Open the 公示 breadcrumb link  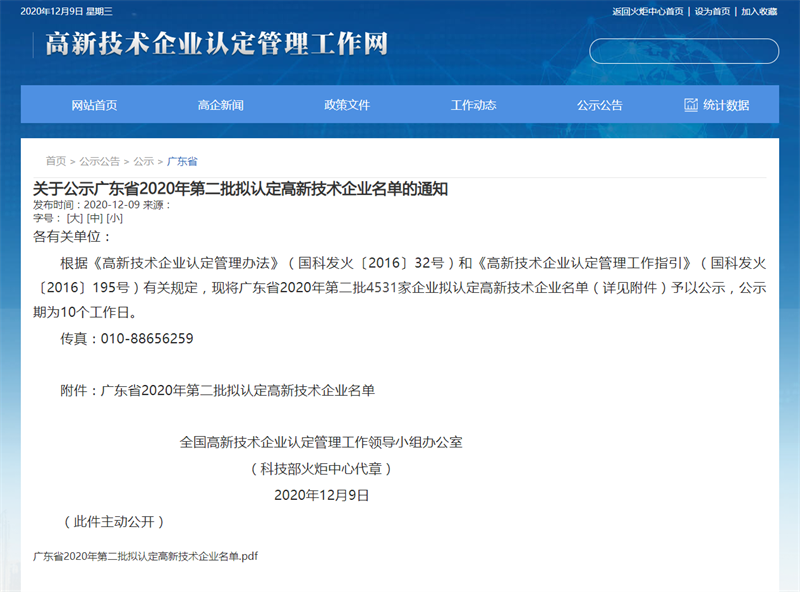144,161
